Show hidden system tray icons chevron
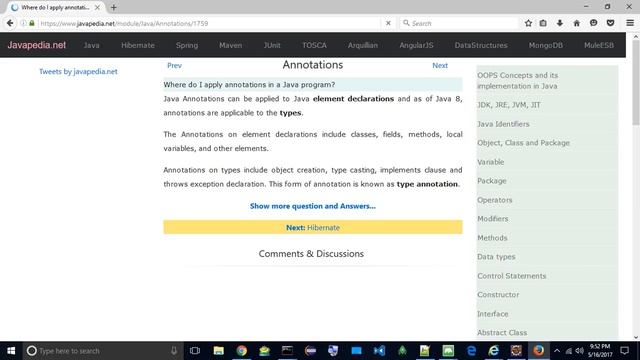Viewport: 640px width, 360px height. (557, 351)
